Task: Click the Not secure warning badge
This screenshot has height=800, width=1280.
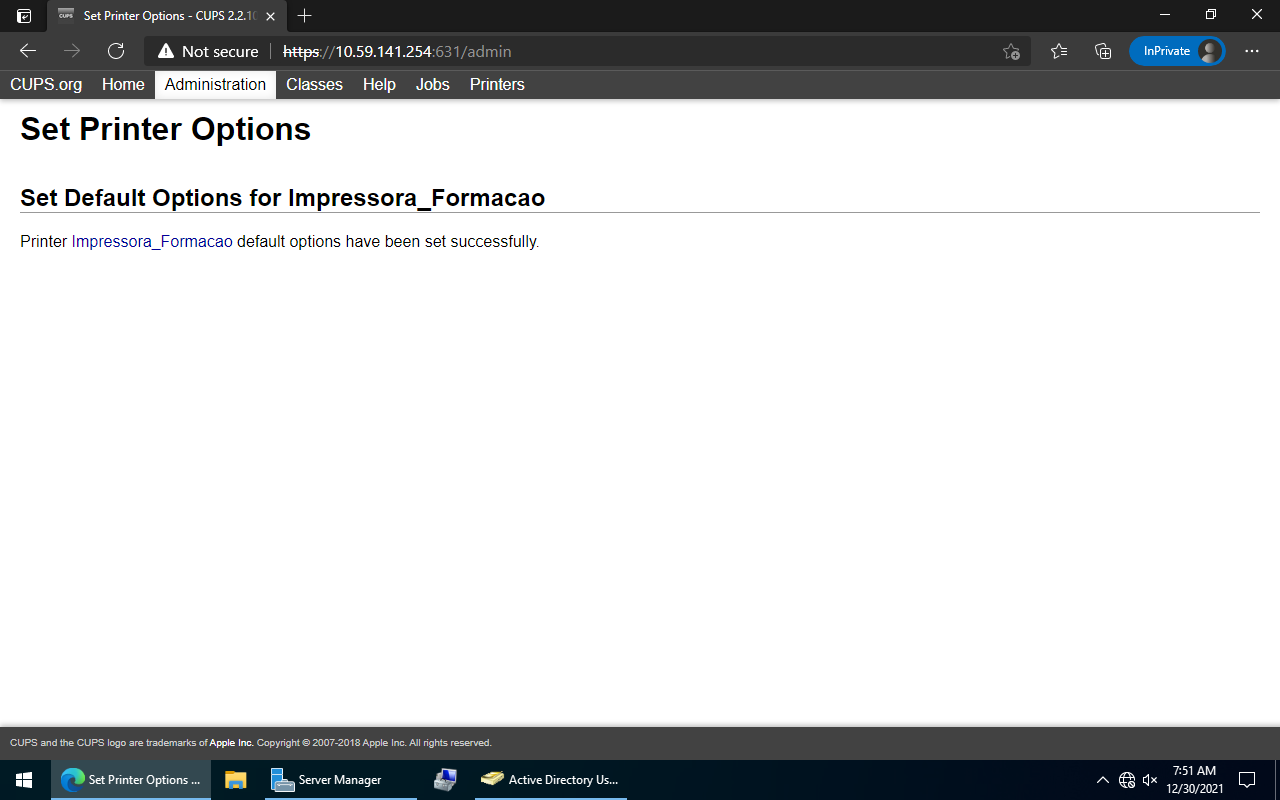Action: click(207, 51)
